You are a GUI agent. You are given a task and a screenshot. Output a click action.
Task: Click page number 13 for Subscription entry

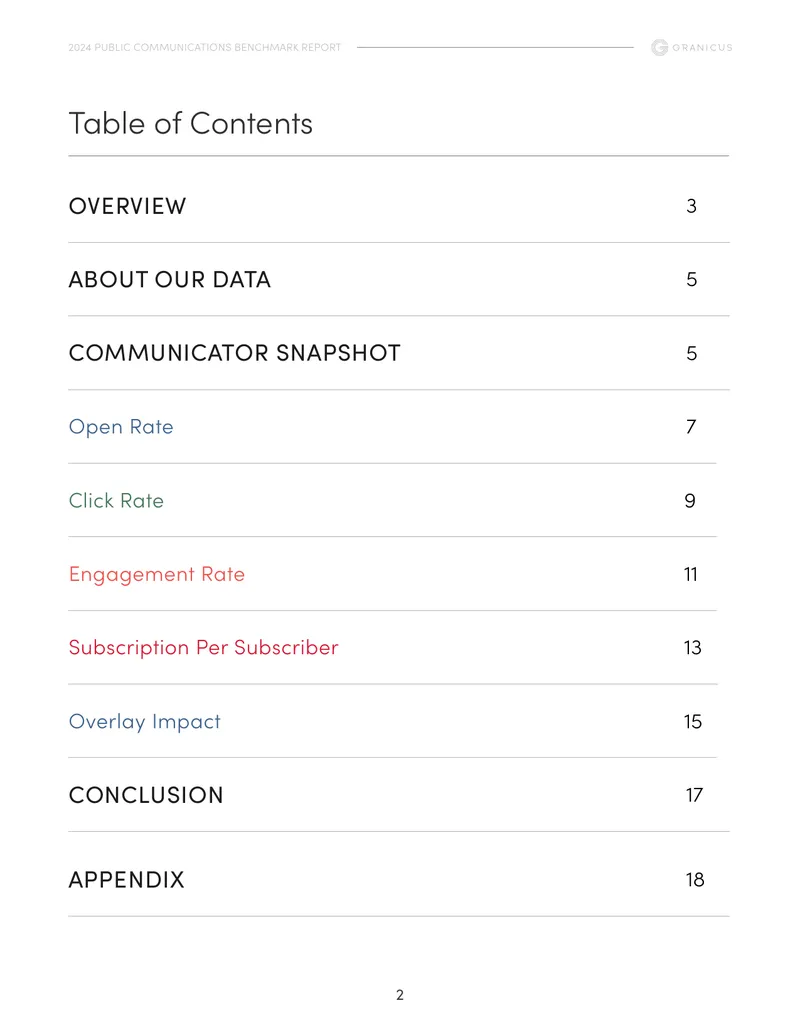tap(692, 648)
